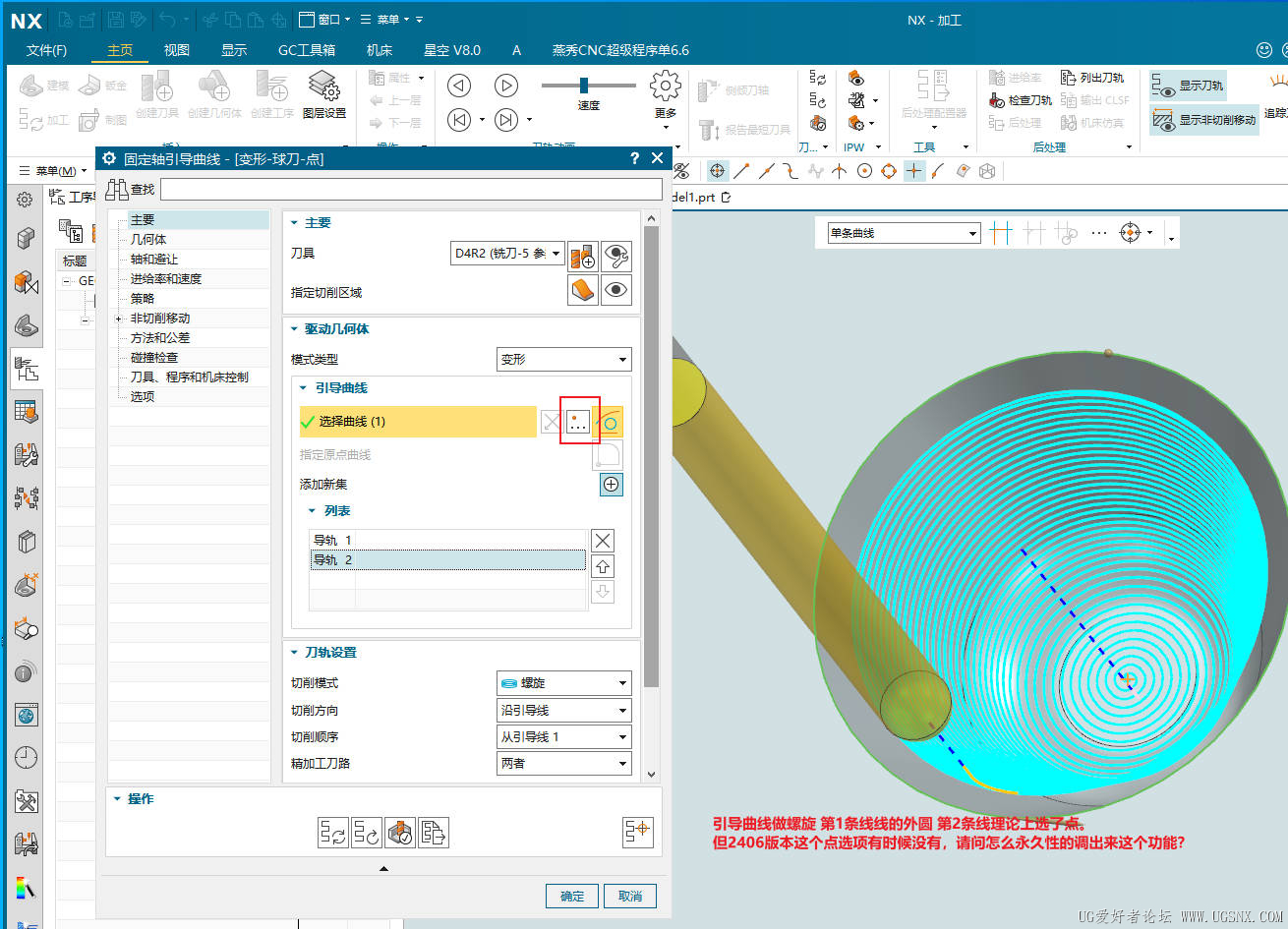Open the 燕秀CNC超级程序单6.6 tab
The height and width of the screenshot is (929, 1288).
[x=620, y=50]
